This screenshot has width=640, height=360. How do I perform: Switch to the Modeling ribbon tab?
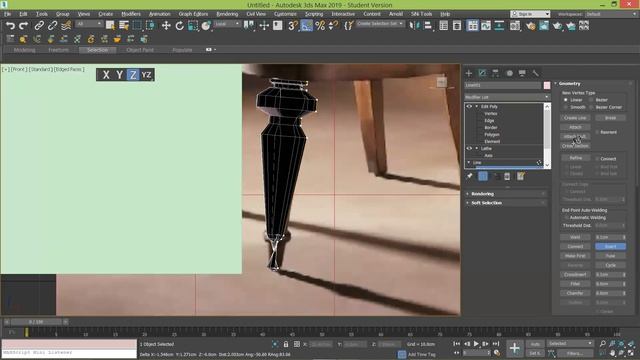[24, 50]
